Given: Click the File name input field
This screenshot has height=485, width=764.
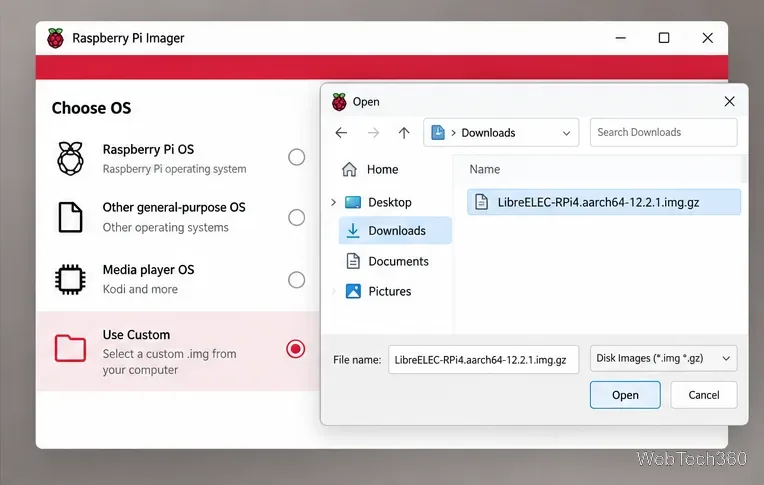Looking at the screenshot, I should [x=483, y=360].
